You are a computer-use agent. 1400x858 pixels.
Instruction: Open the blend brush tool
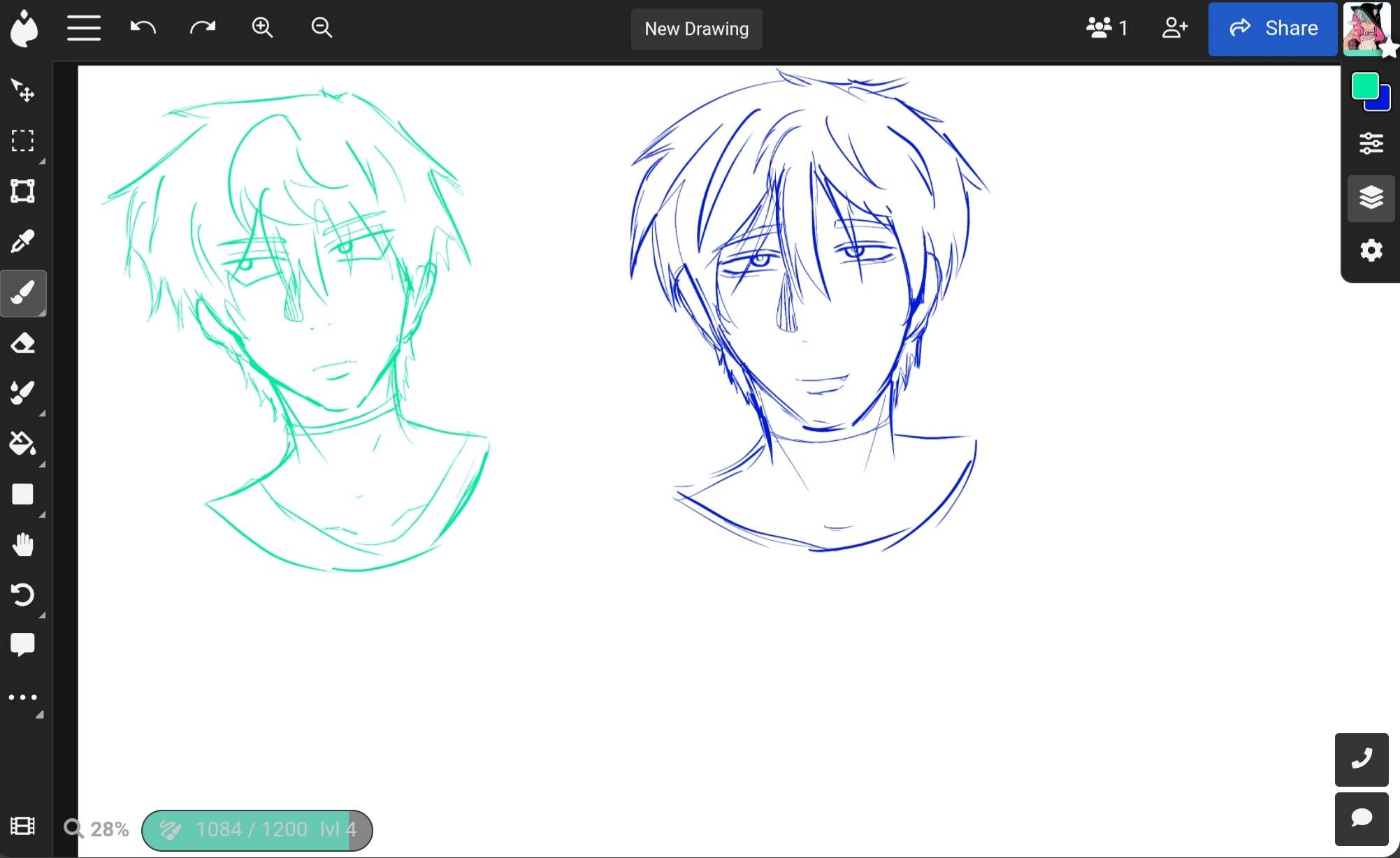23,393
